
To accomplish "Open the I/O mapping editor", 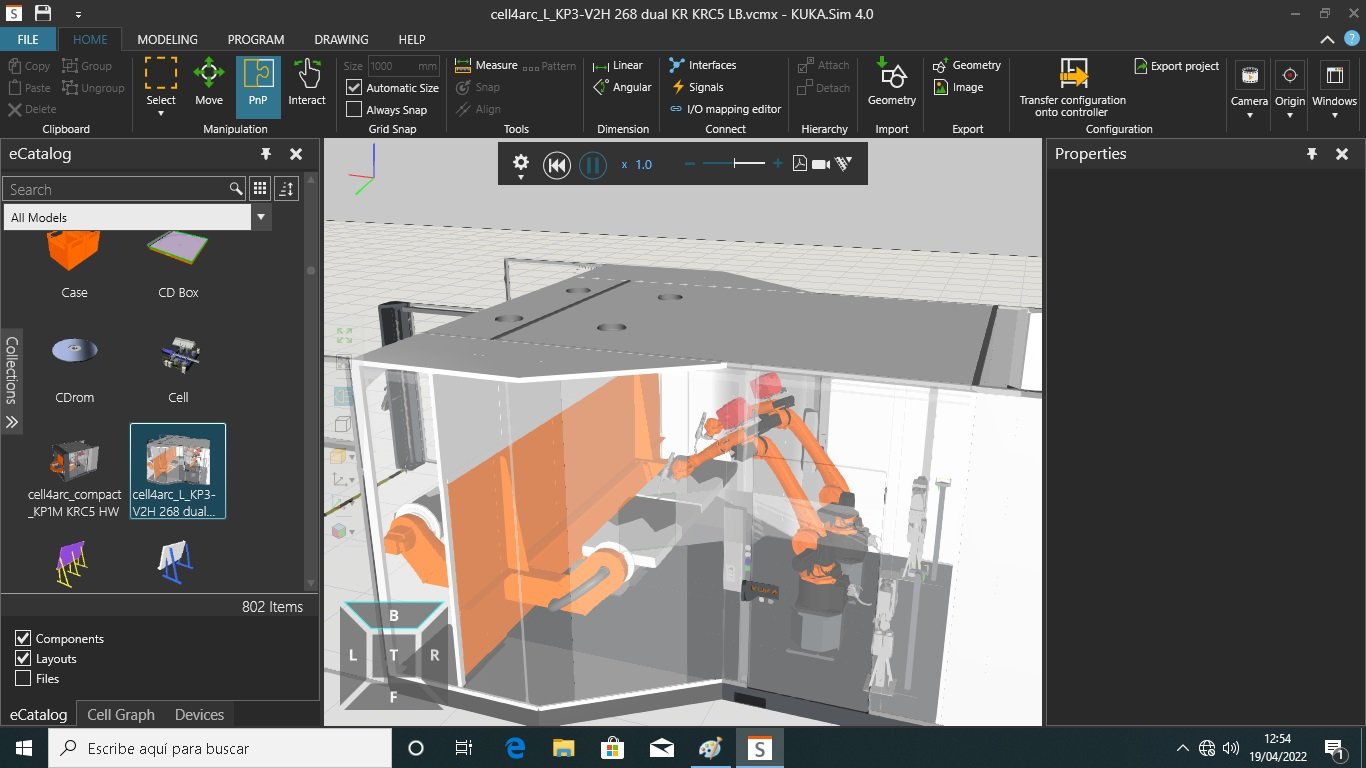I will (725, 109).
